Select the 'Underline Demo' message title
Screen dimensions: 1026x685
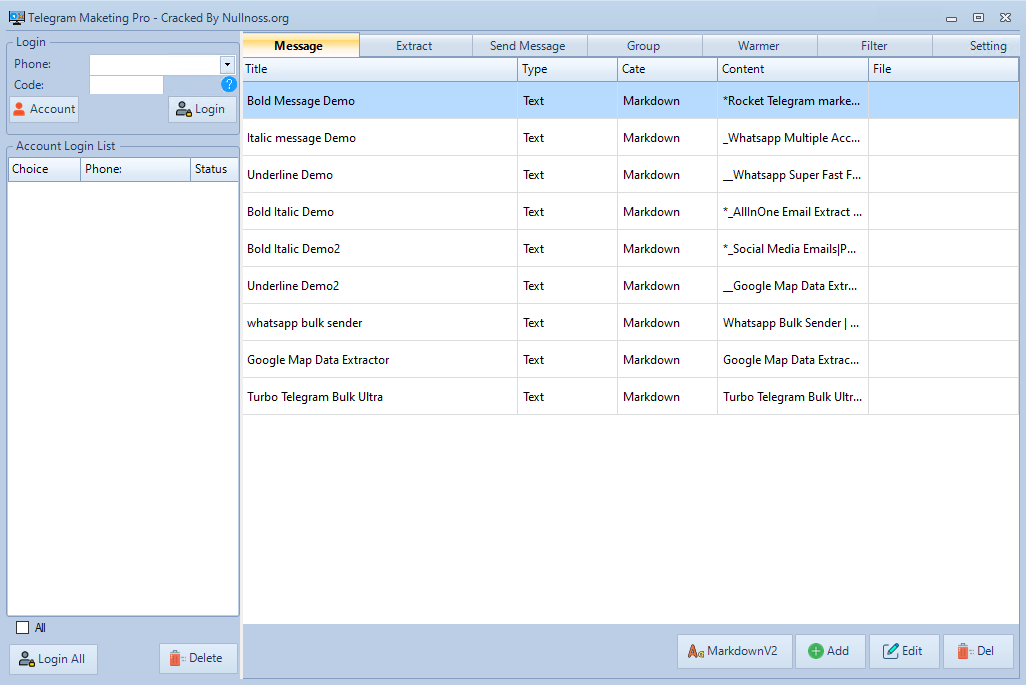(x=290, y=175)
